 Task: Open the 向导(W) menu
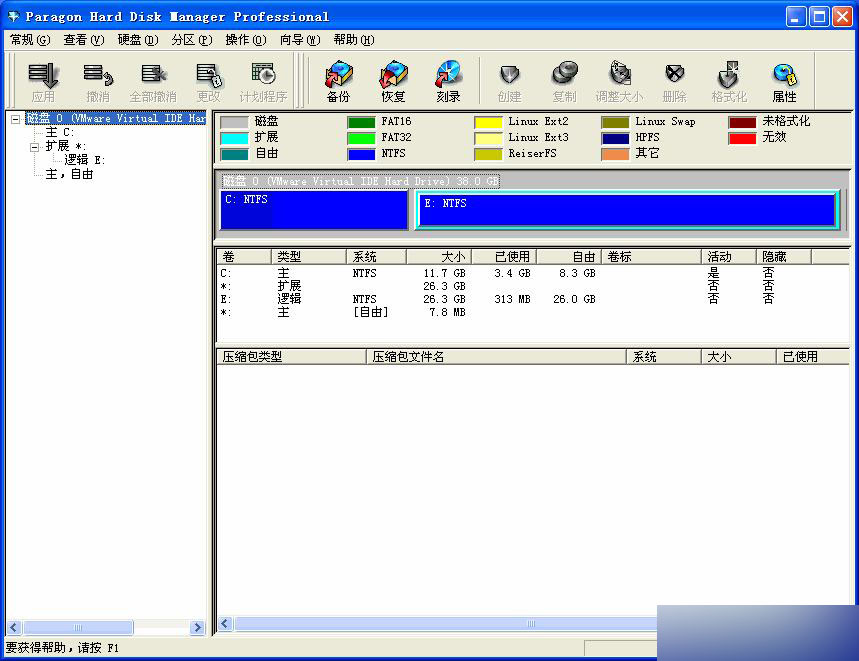tap(300, 40)
